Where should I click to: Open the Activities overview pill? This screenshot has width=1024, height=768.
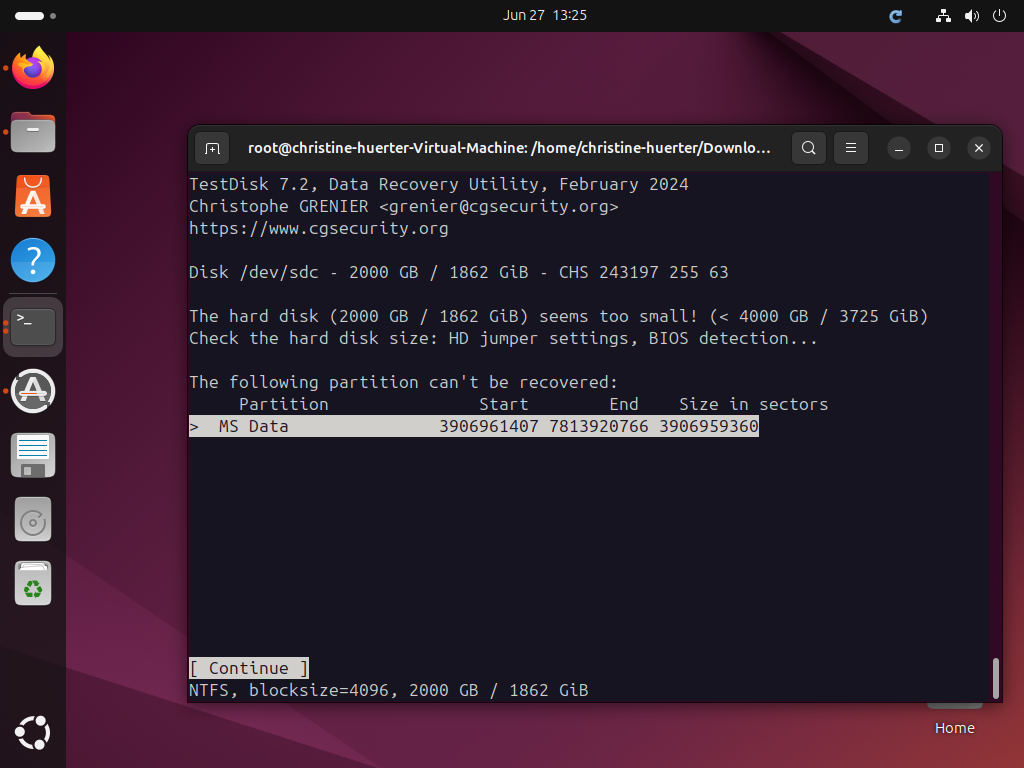tap(35, 16)
